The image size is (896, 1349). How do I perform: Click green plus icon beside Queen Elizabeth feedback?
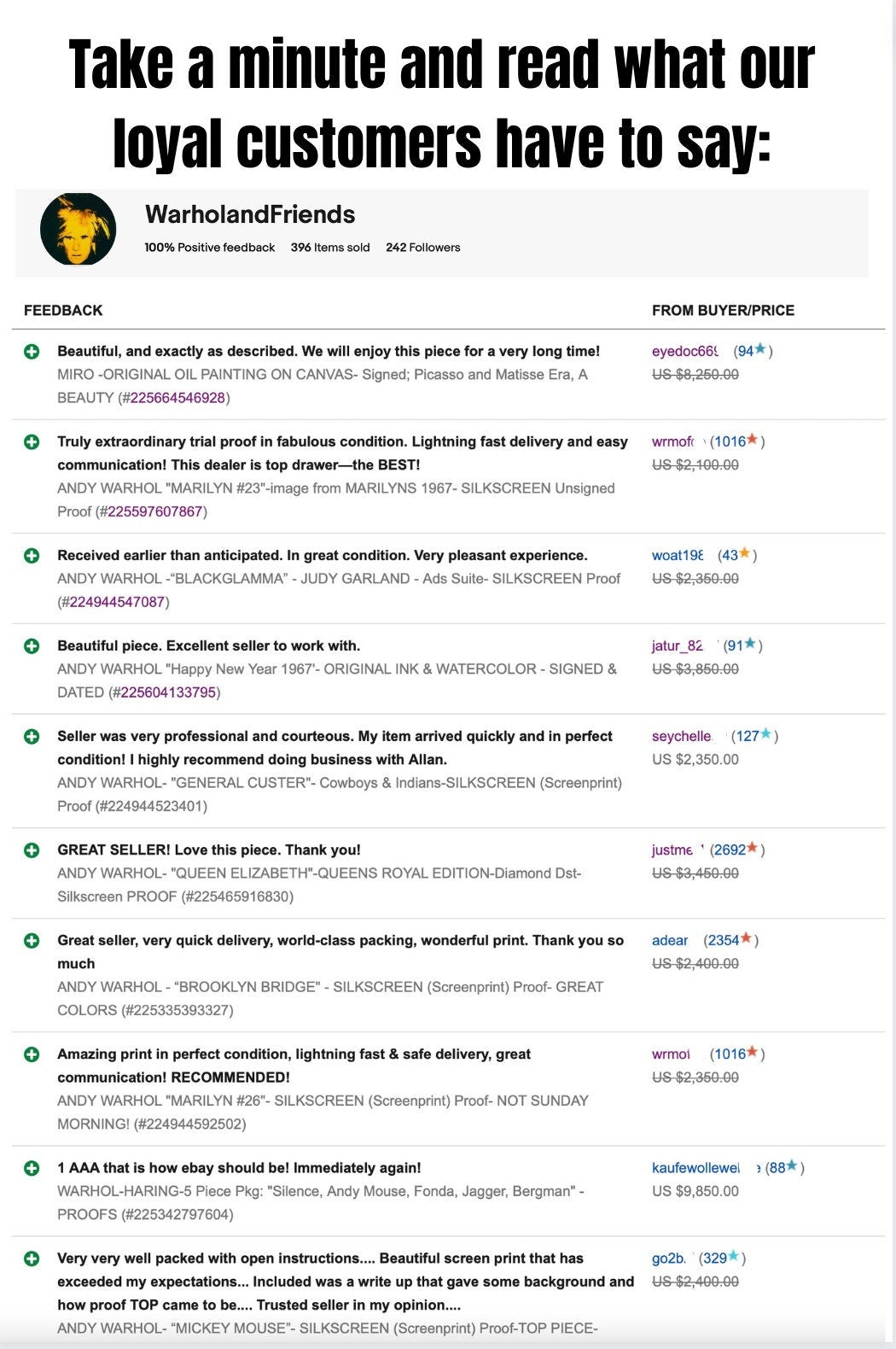(32, 850)
